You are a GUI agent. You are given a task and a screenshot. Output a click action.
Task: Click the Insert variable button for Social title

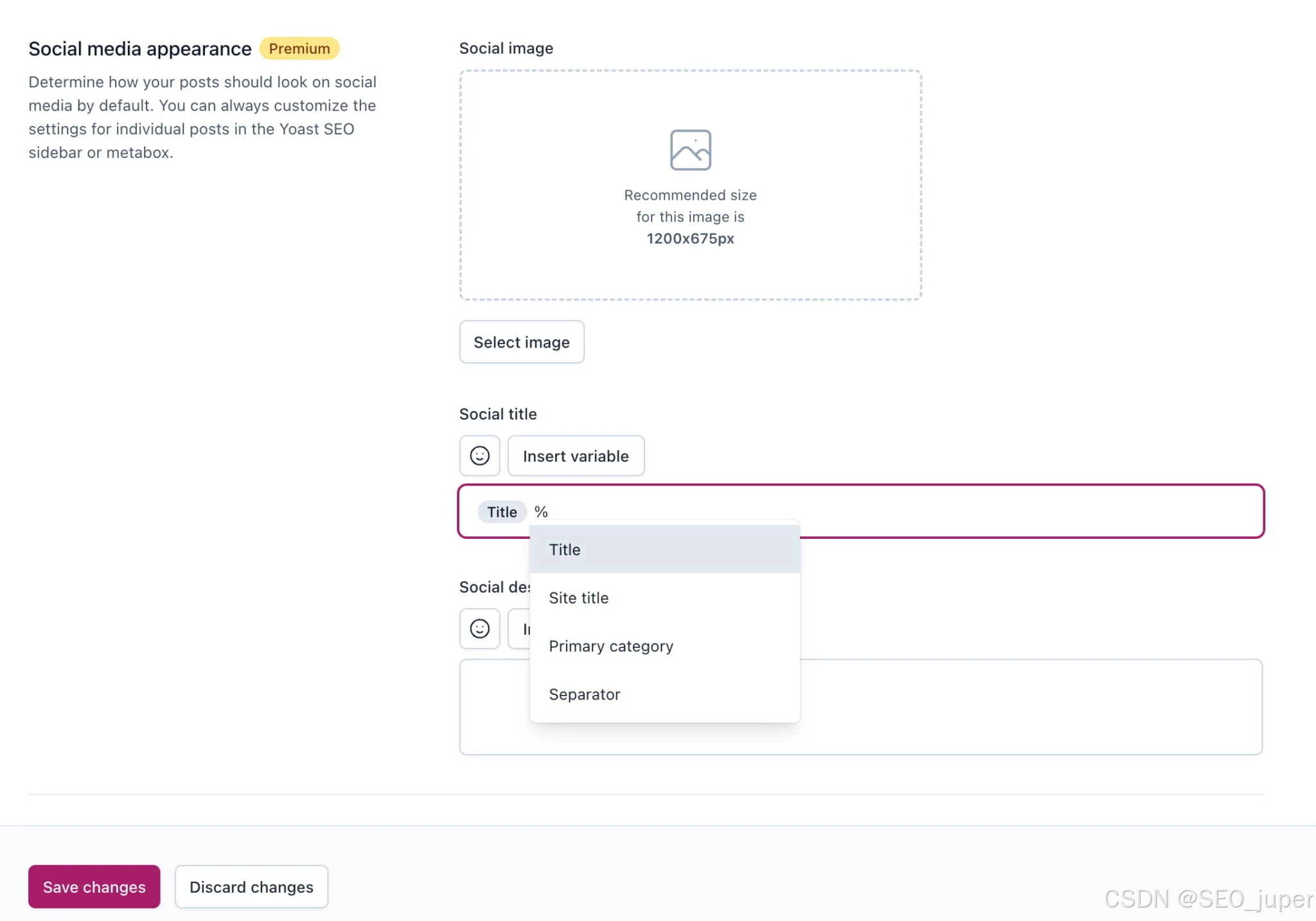[x=576, y=456]
